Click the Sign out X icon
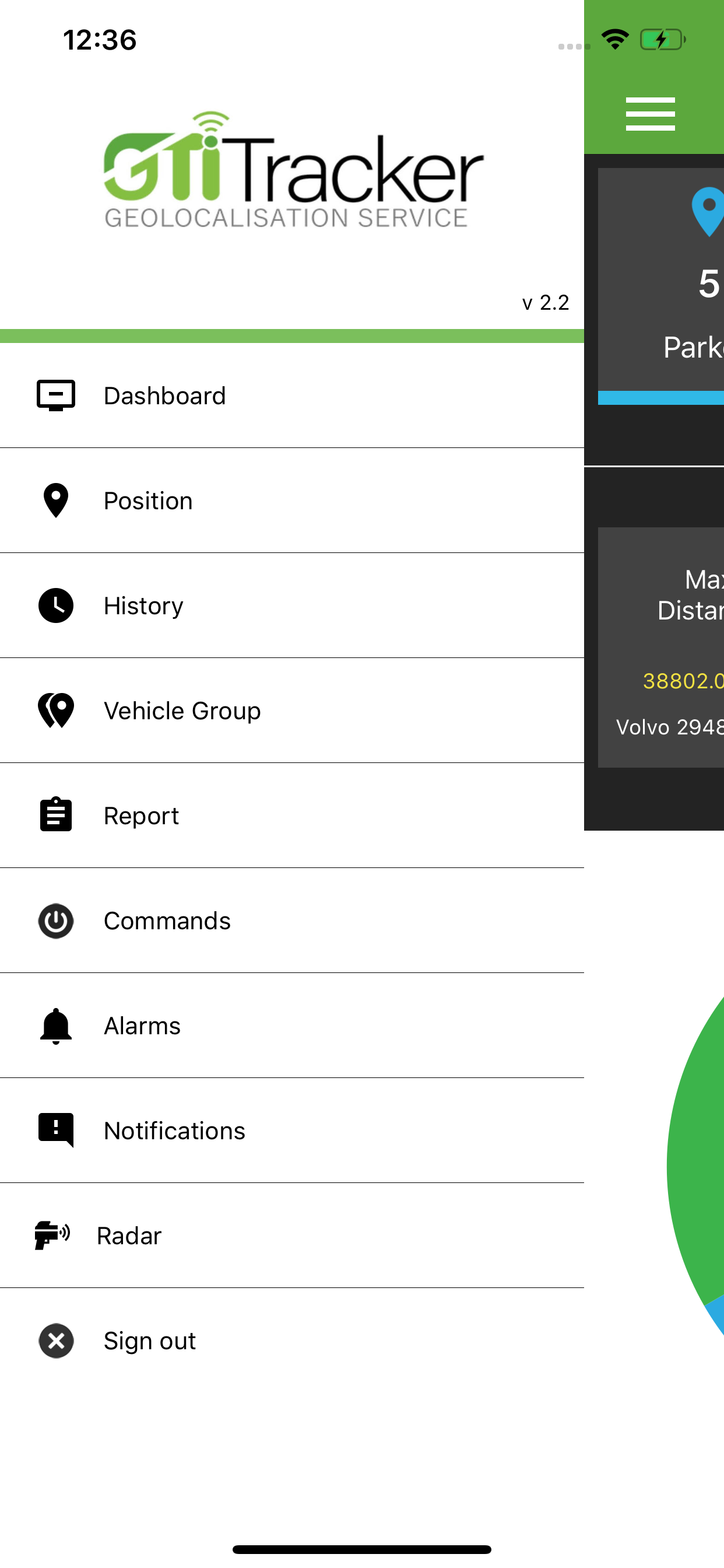 (x=56, y=1340)
